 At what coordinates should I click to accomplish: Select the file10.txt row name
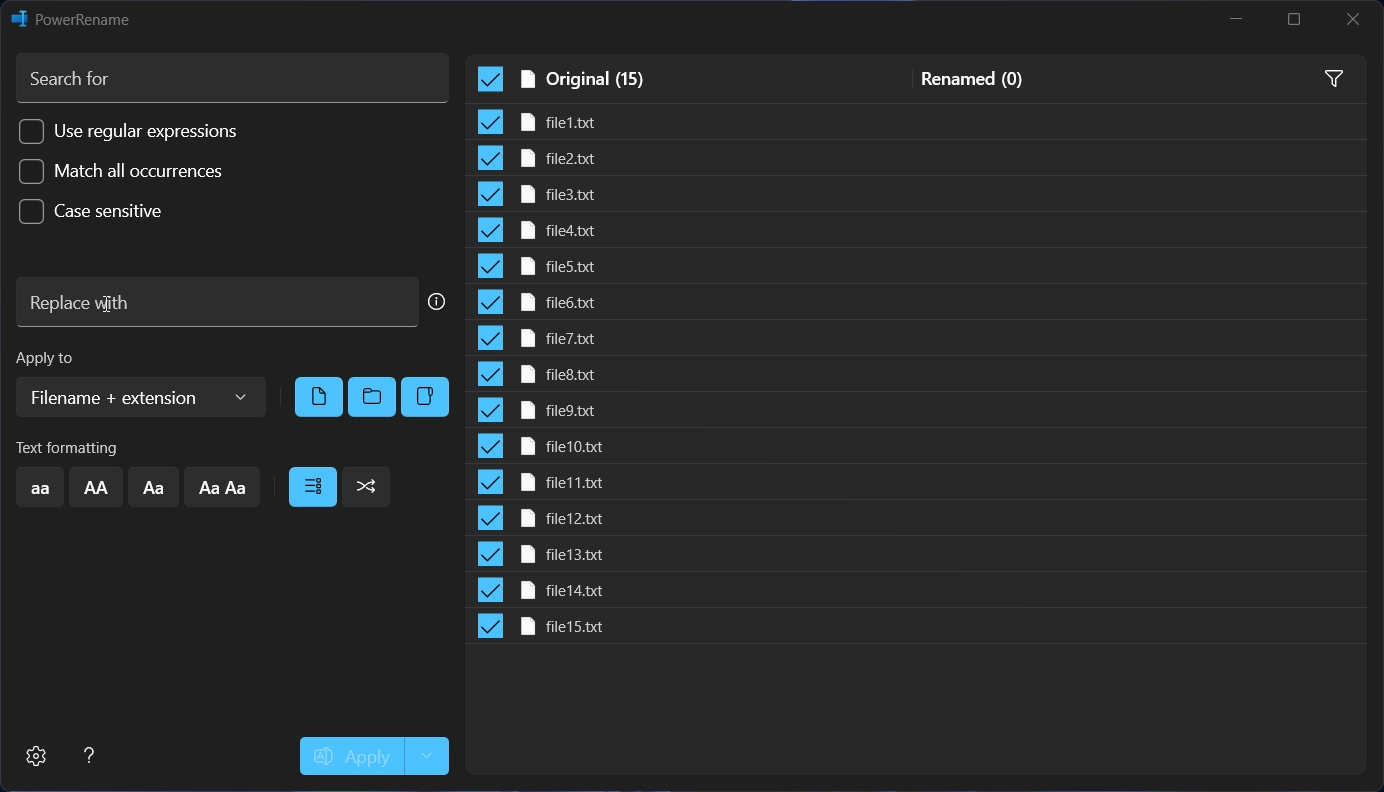(x=574, y=446)
